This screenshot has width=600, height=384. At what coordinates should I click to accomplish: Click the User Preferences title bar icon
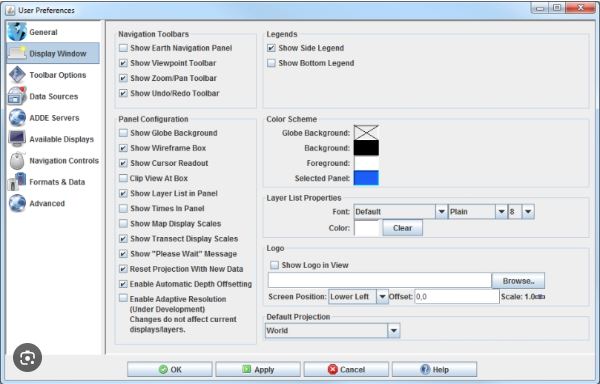pyautogui.click(x=10, y=10)
